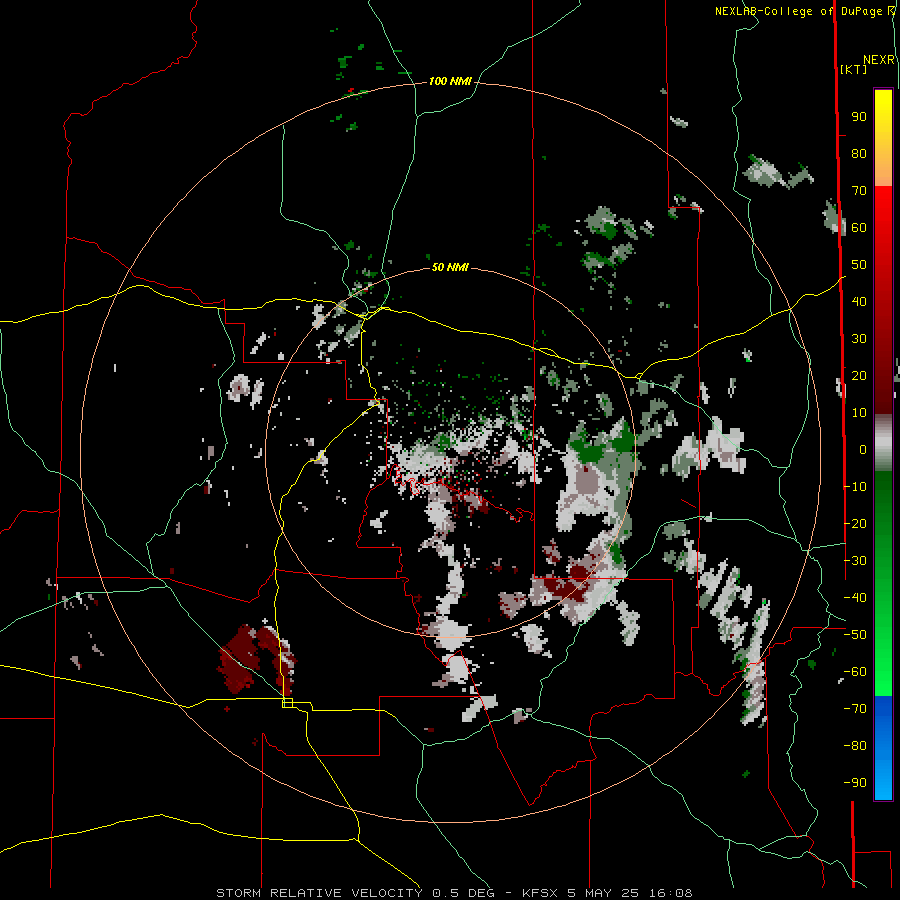
Task: Click the 60 value on the velocity scale
Action: click(x=859, y=228)
